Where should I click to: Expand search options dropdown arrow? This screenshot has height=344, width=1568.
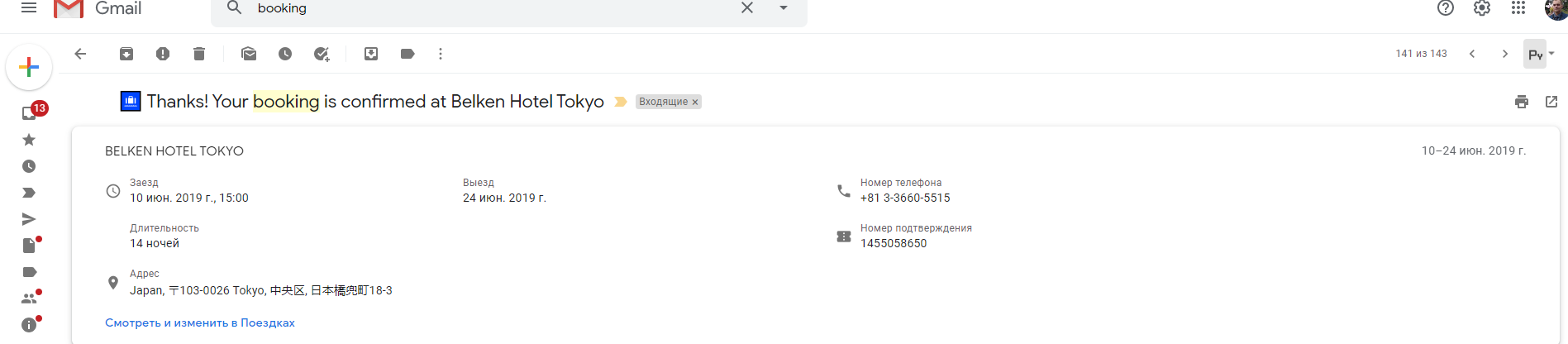pyautogui.click(x=784, y=8)
